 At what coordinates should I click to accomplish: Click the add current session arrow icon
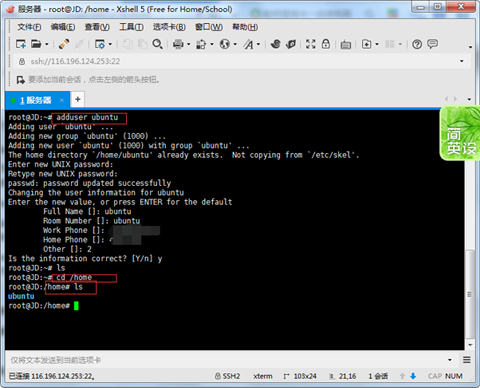(x=21, y=80)
